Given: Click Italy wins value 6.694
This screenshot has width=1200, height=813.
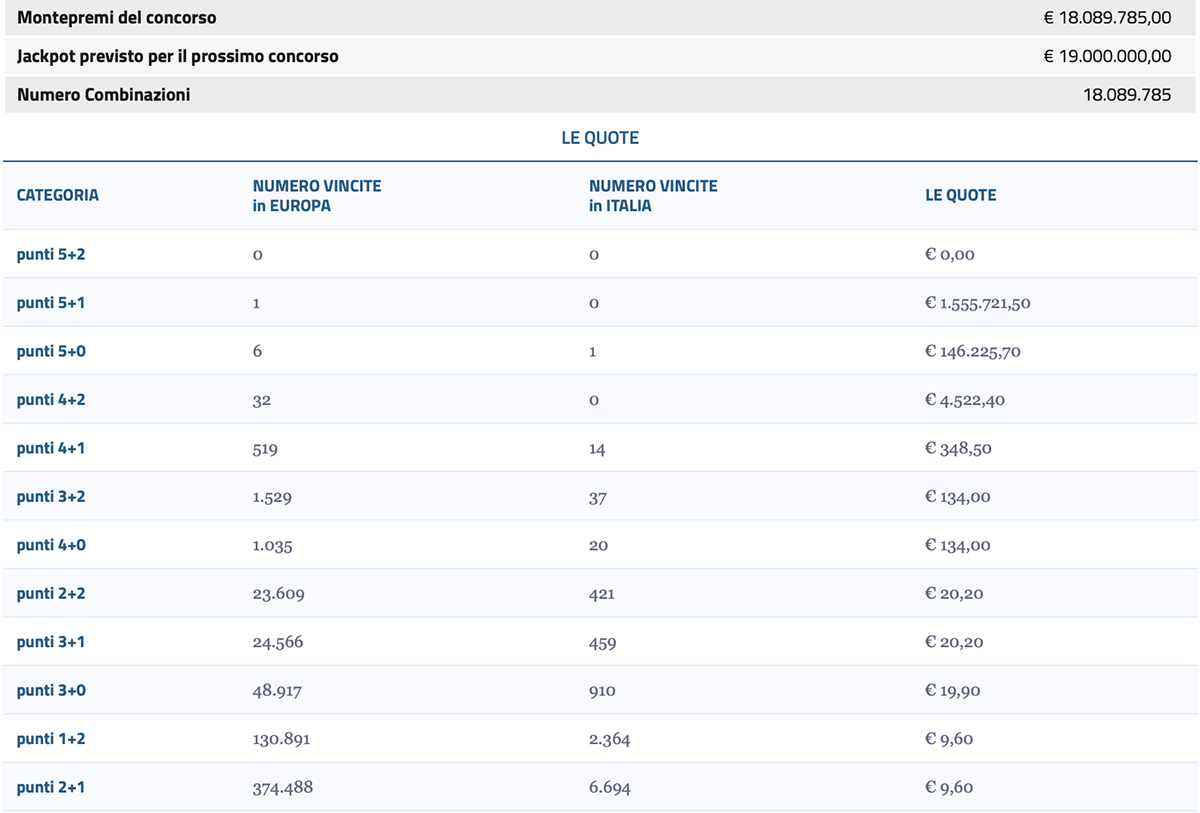Looking at the screenshot, I should (610, 788).
